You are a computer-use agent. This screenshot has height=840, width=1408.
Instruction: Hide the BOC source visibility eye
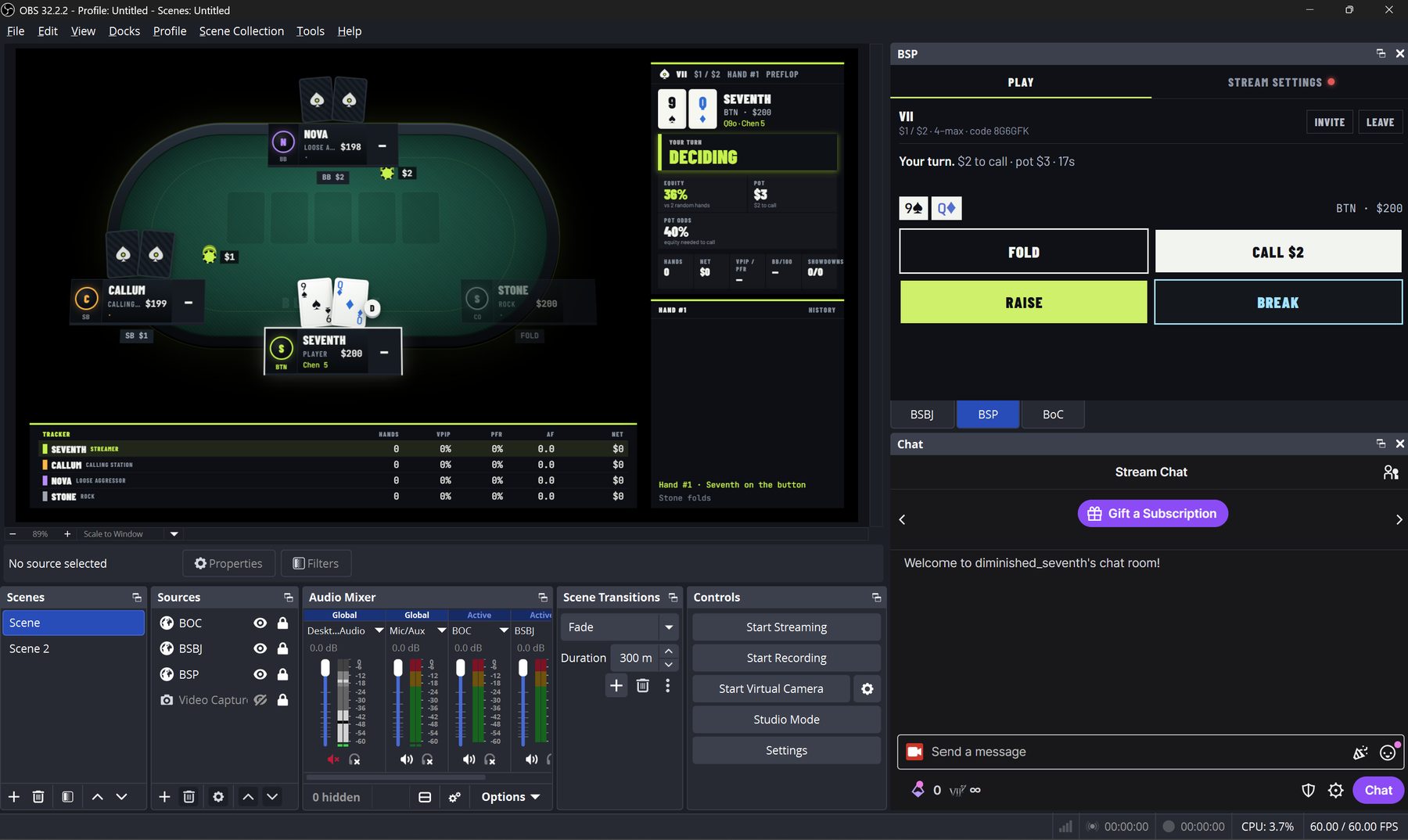click(x=260, y=623)
